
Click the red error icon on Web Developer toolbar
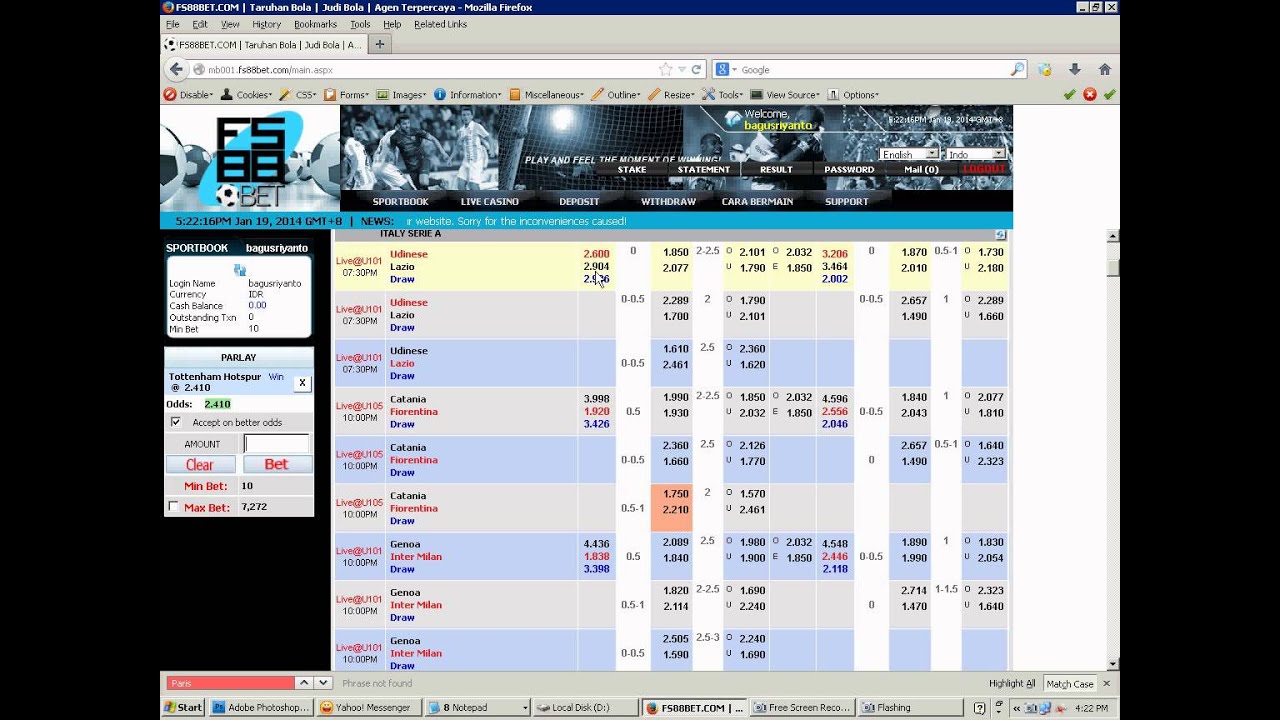point(1090,94)
